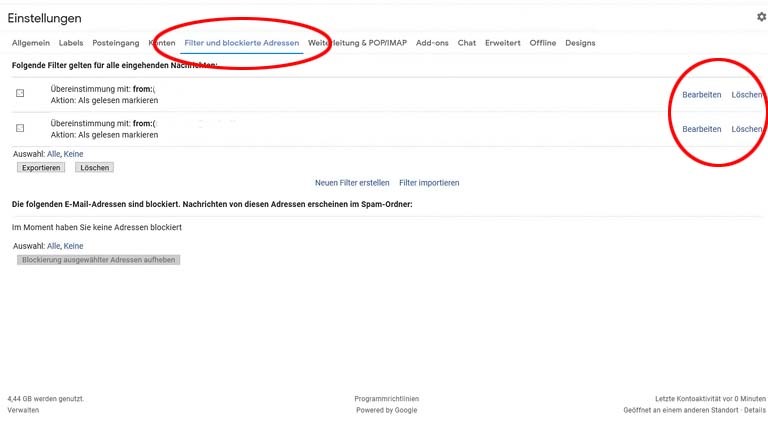The width and height of the screenshot is (768, 432).
Task: Click the Löschen link for the second filter
Action: 746,129
